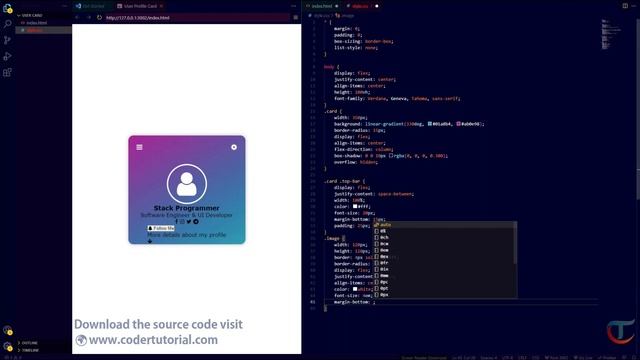Select the 0% suggestion in autocomplete
The height and width of the screenshot is (360, 640).
point(443,231)
